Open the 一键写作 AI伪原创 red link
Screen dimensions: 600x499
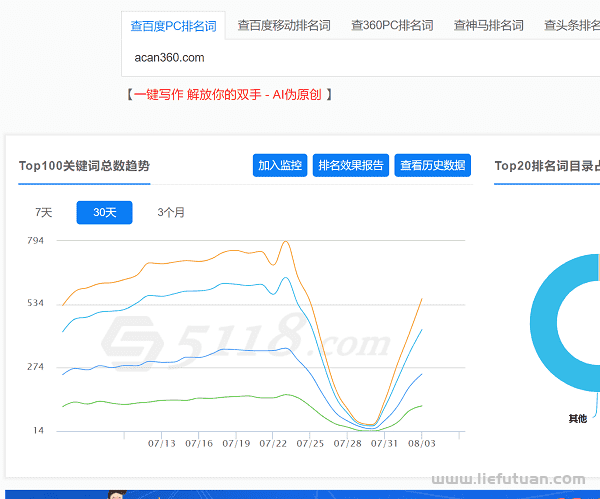click(x=228, y=94)
